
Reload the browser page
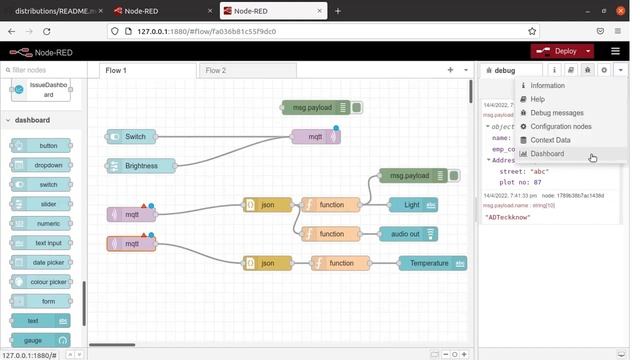click(x=47, y=31)
